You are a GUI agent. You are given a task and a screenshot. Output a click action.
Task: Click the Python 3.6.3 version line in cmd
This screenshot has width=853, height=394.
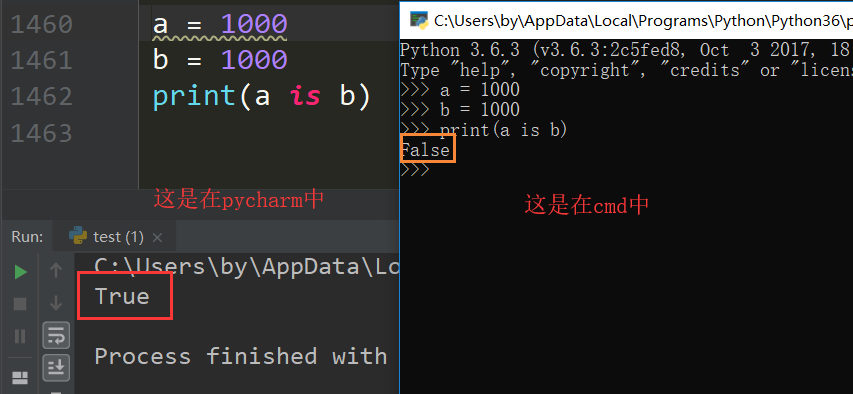pos(626,50)
